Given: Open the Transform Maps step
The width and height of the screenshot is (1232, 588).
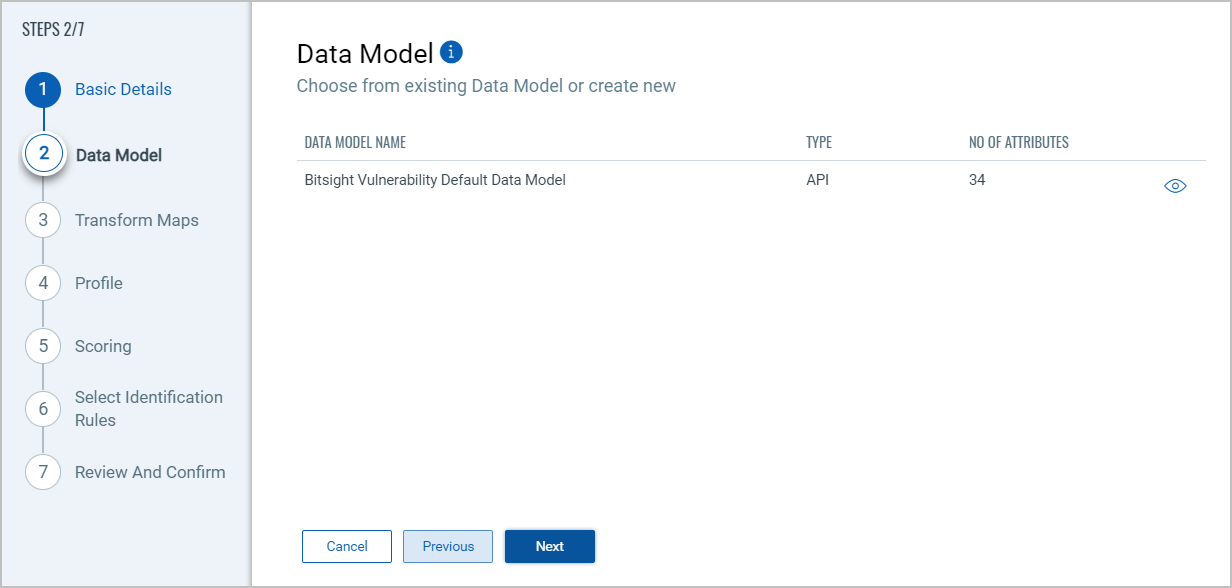Looking at the screenshot, I should (x=137, y=220).
